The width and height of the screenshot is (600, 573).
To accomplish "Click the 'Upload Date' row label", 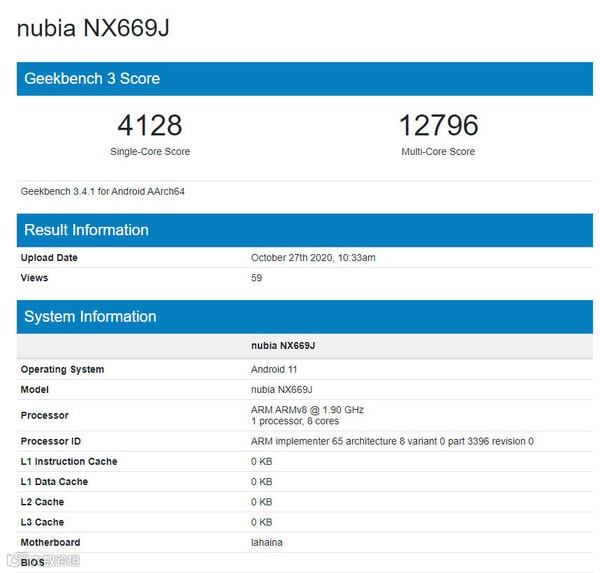I will (x=49, y=258).
